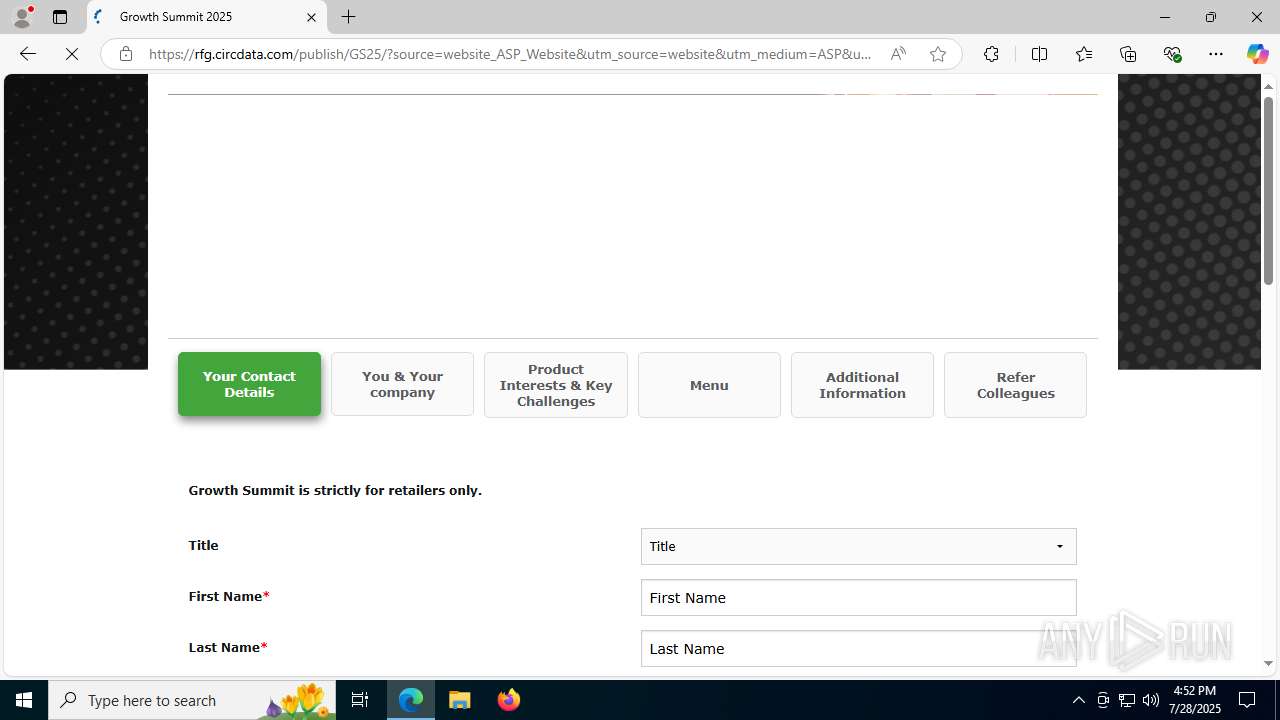The image size is (1280, 720).
Task: Expand the Title dropdown
Action: pyautogui.click(x=859, y=546)
